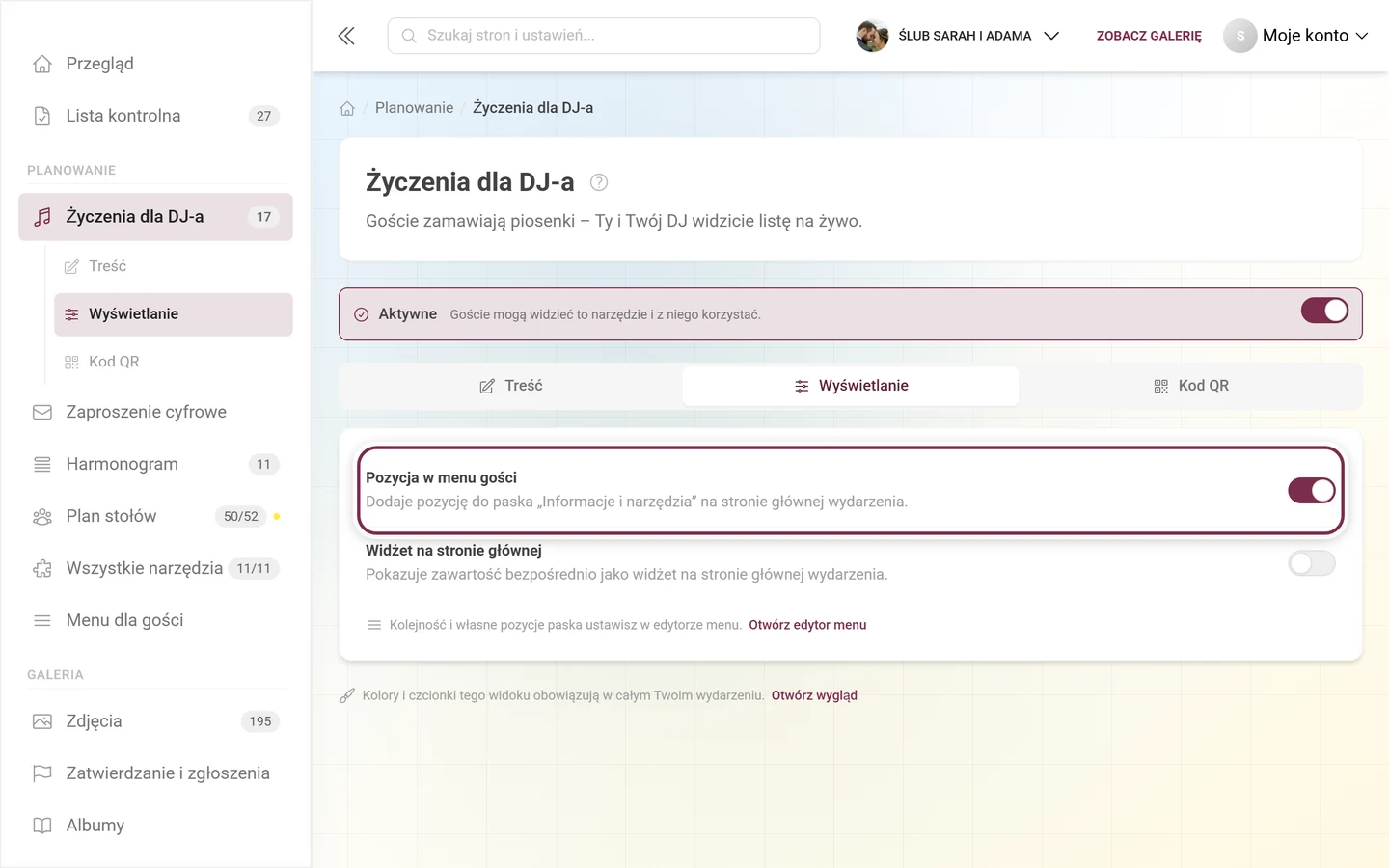Click the Otwórz edytor menu link
This screenshot has height=868, width=1389.
click(807, 625)
